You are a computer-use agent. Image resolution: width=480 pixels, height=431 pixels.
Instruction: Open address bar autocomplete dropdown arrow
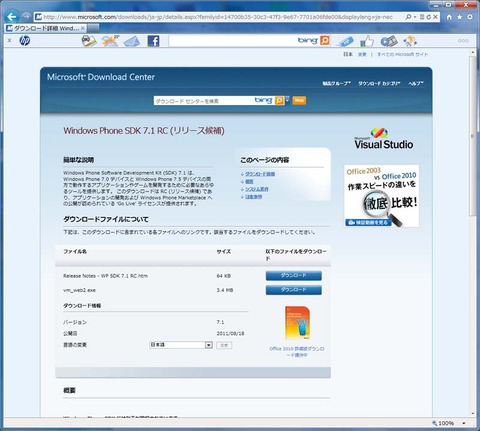click(x=415, y=17)
